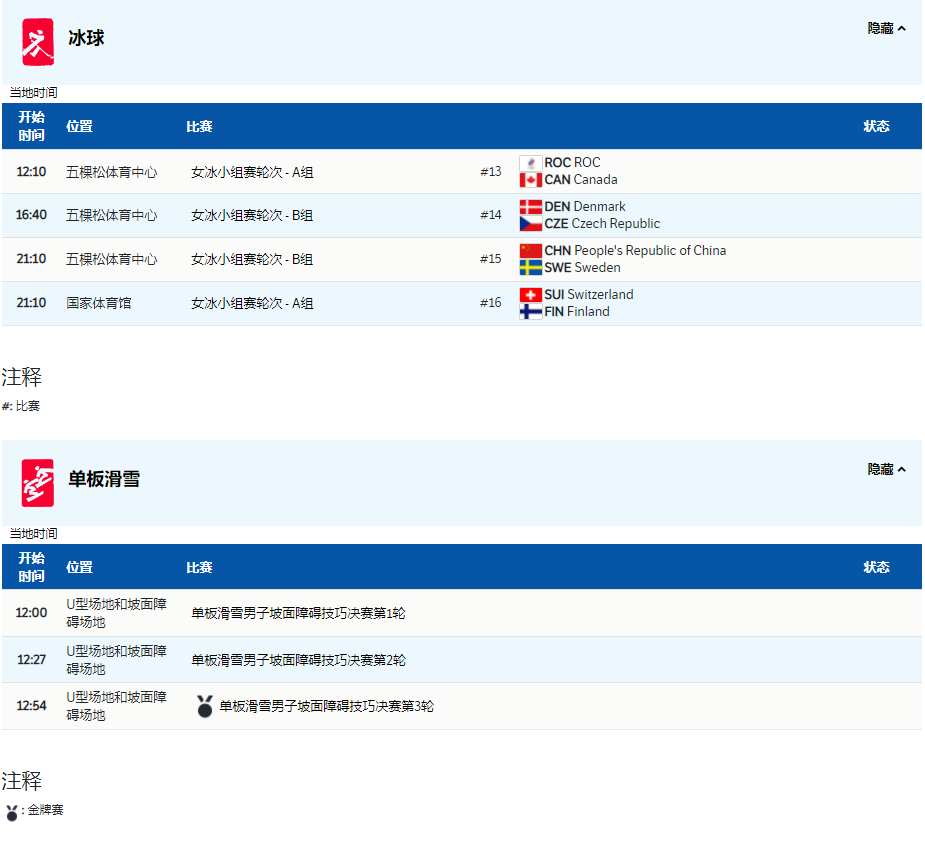925x841 pixels.
Task: Open the 单板滑雪男子坡面障碍技巧决赛第2轮 event
Action: point(298,660)
